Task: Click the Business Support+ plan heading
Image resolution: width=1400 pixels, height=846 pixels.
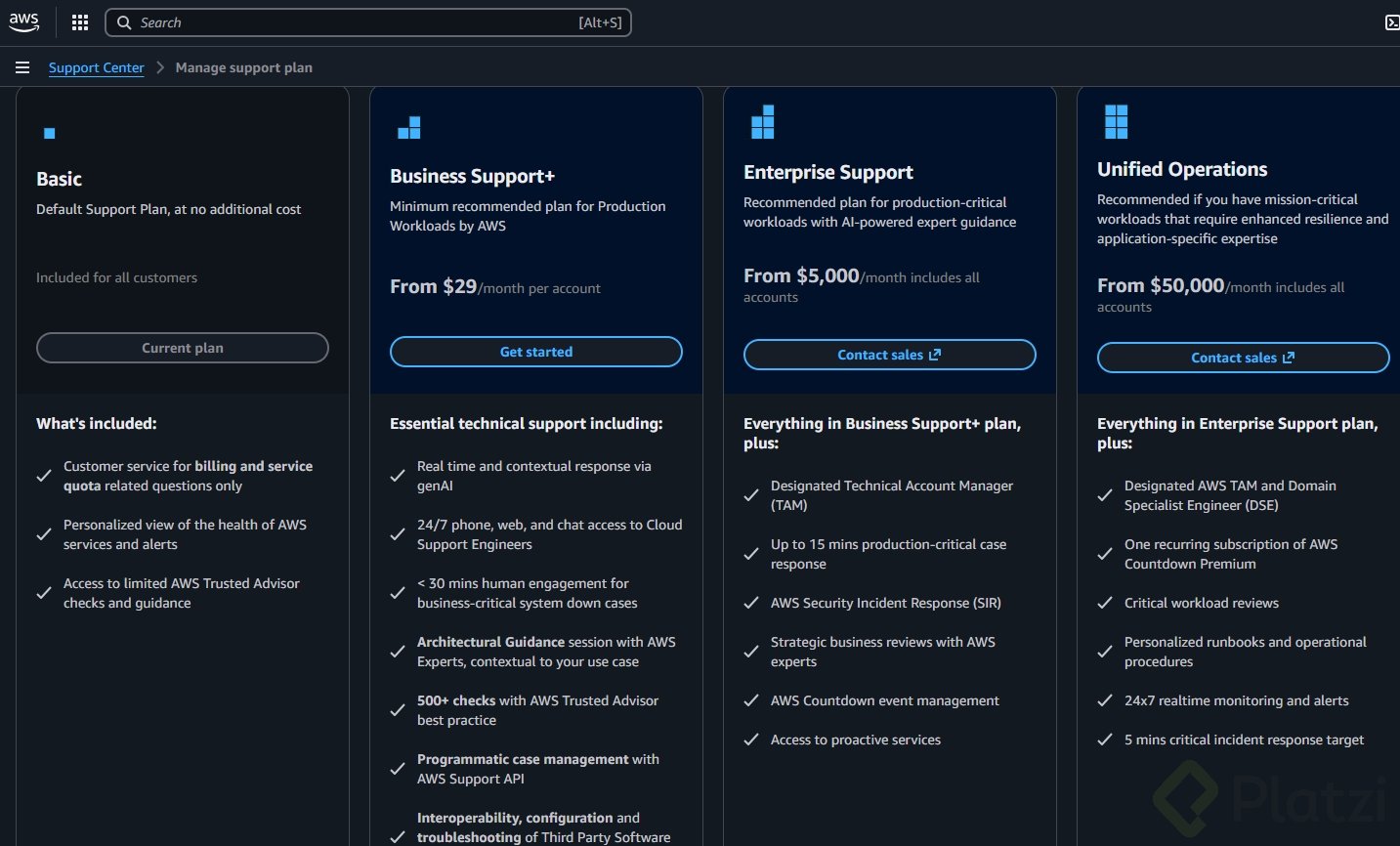Action: [x=472, y=176]
